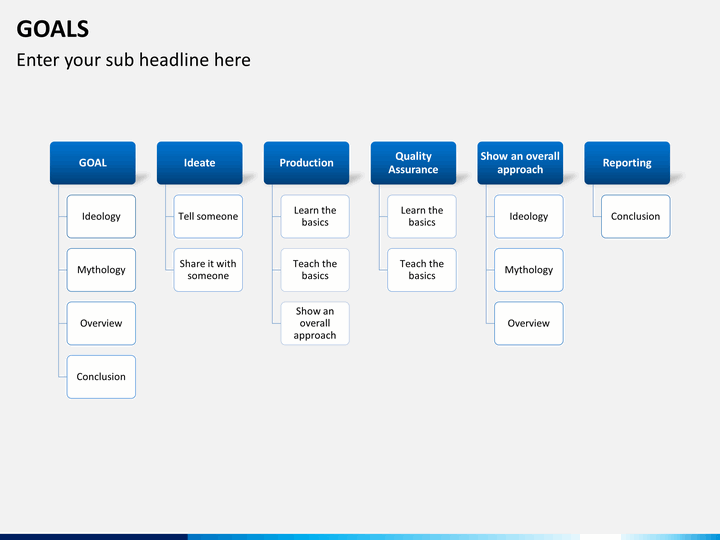720x540 pixels.
Task: Click the blue 'Show an overall approach' header
Action: pyautogui.click(x=520, y=163)
